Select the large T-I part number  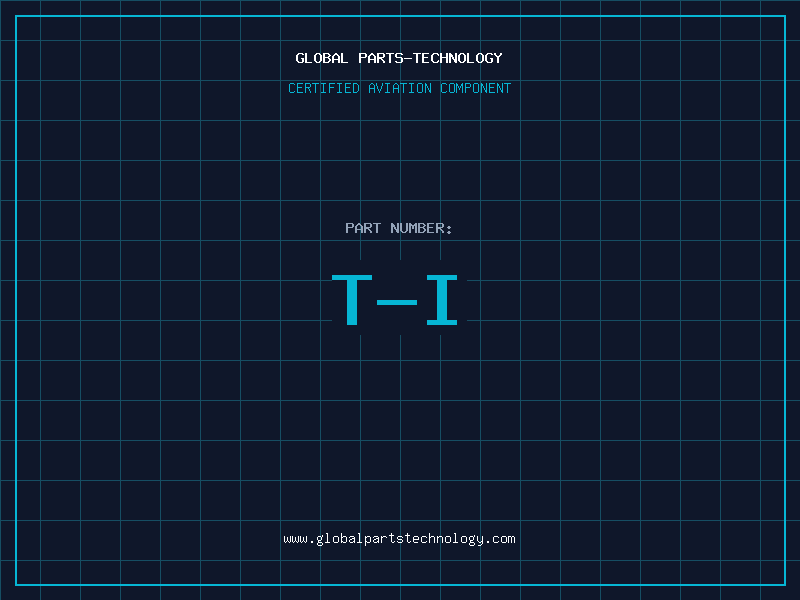tap(395, 299)
